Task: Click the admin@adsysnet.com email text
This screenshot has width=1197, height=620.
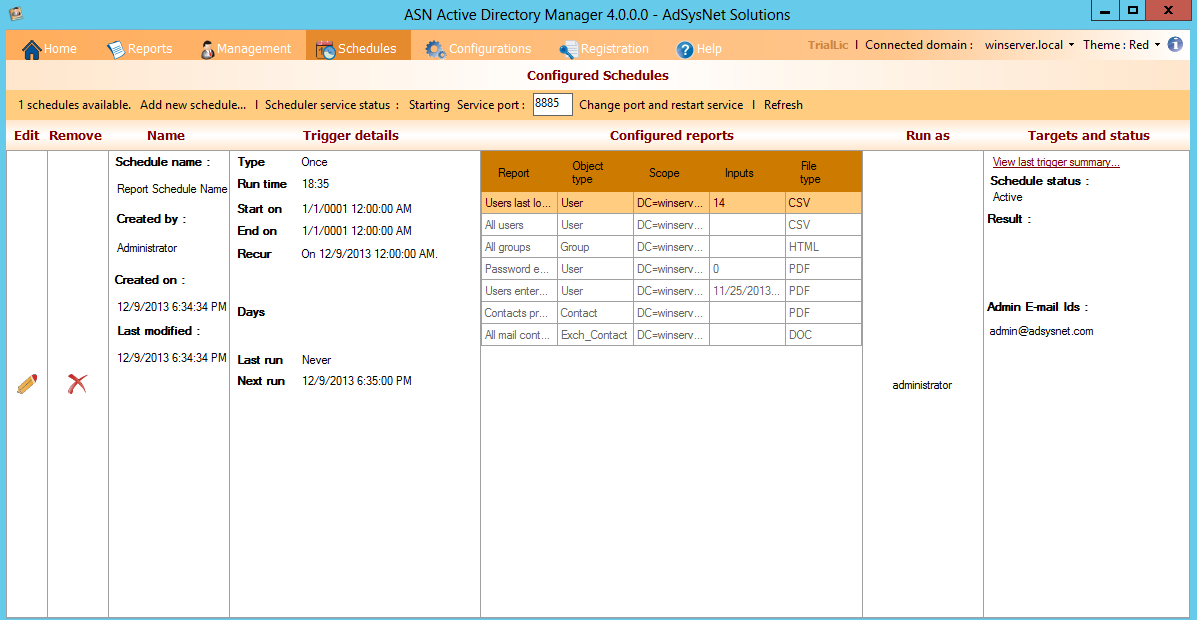Action: tap(1041, 331)
